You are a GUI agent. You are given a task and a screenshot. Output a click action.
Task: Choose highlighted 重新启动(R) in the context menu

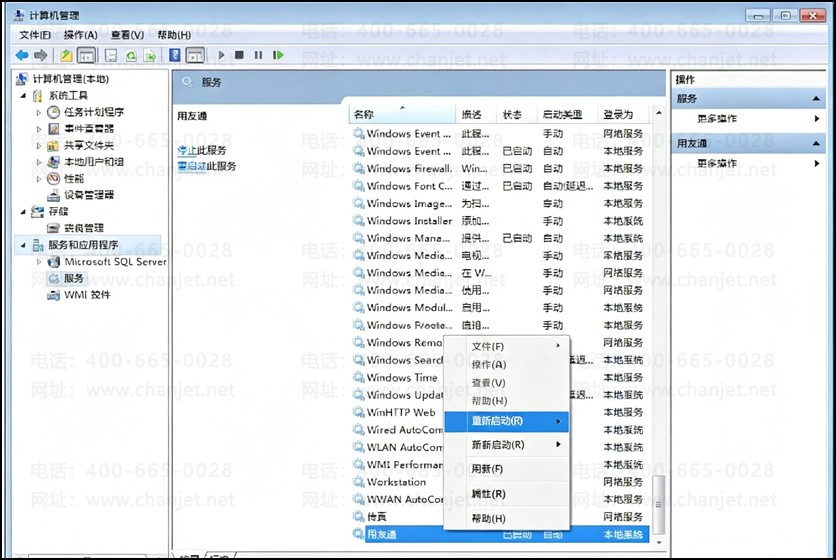point(507,421)
